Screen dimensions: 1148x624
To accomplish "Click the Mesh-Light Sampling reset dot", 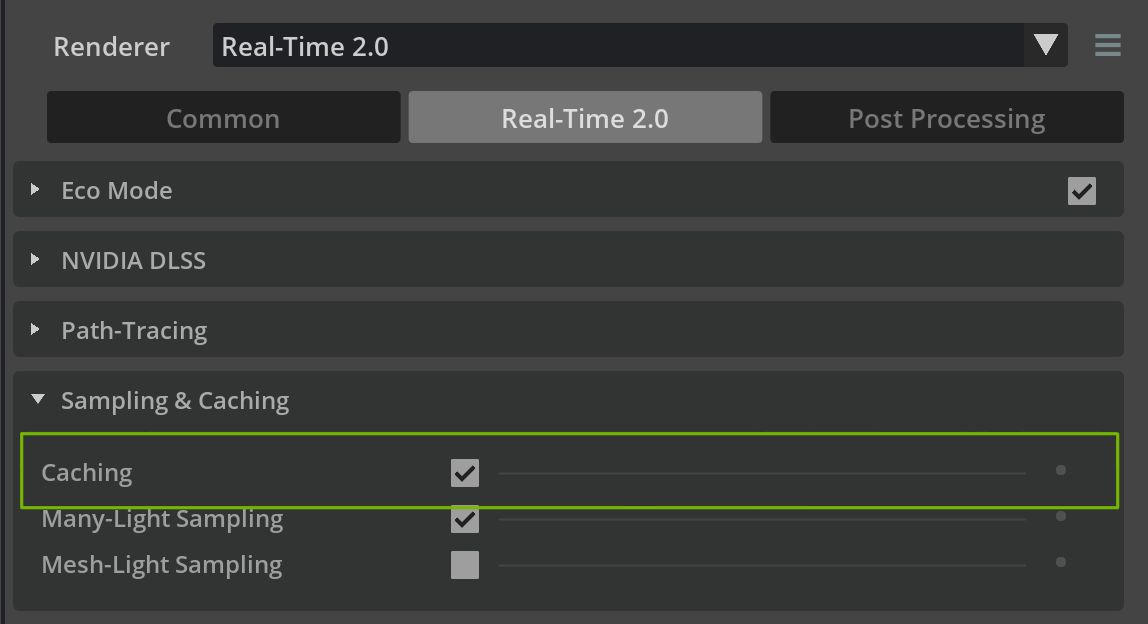I will 1060,562.
